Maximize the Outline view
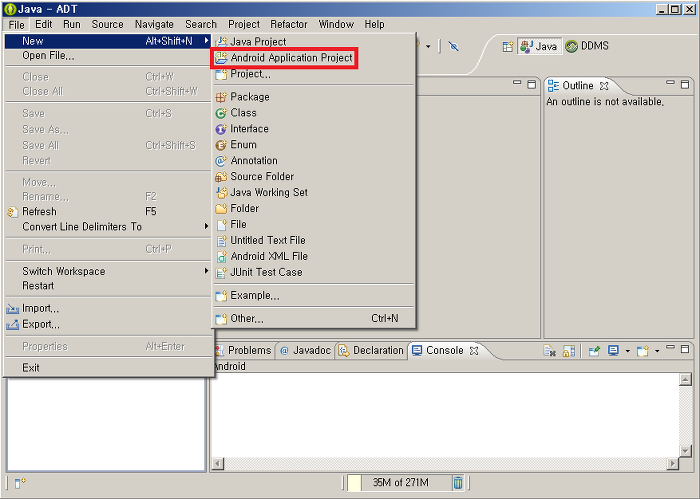700x499 pixels. [685, 84]
